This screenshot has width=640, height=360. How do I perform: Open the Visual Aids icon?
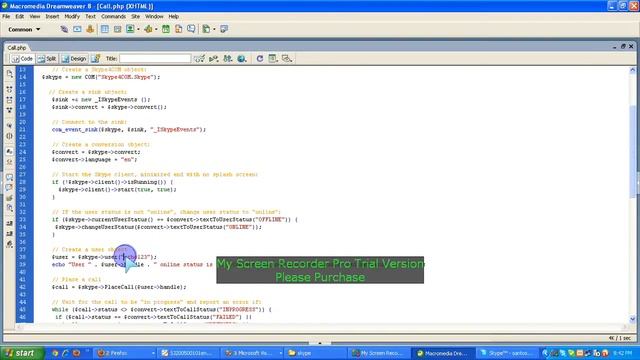click(x=287, y=59)
